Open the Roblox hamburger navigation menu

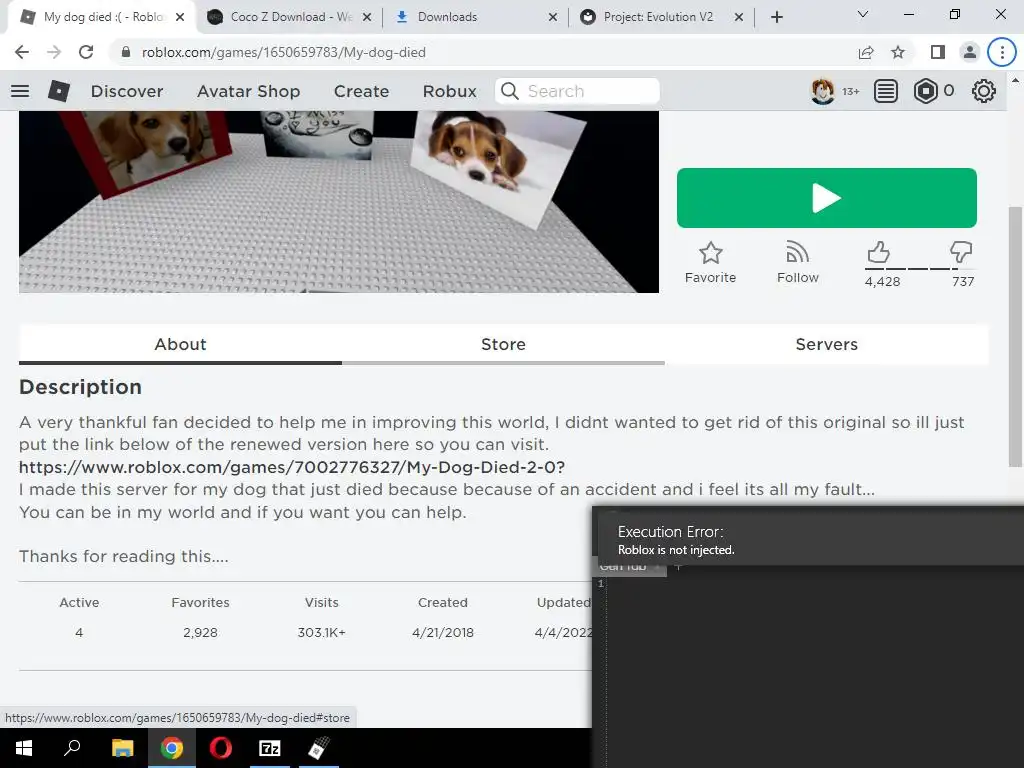click(20, 91)
